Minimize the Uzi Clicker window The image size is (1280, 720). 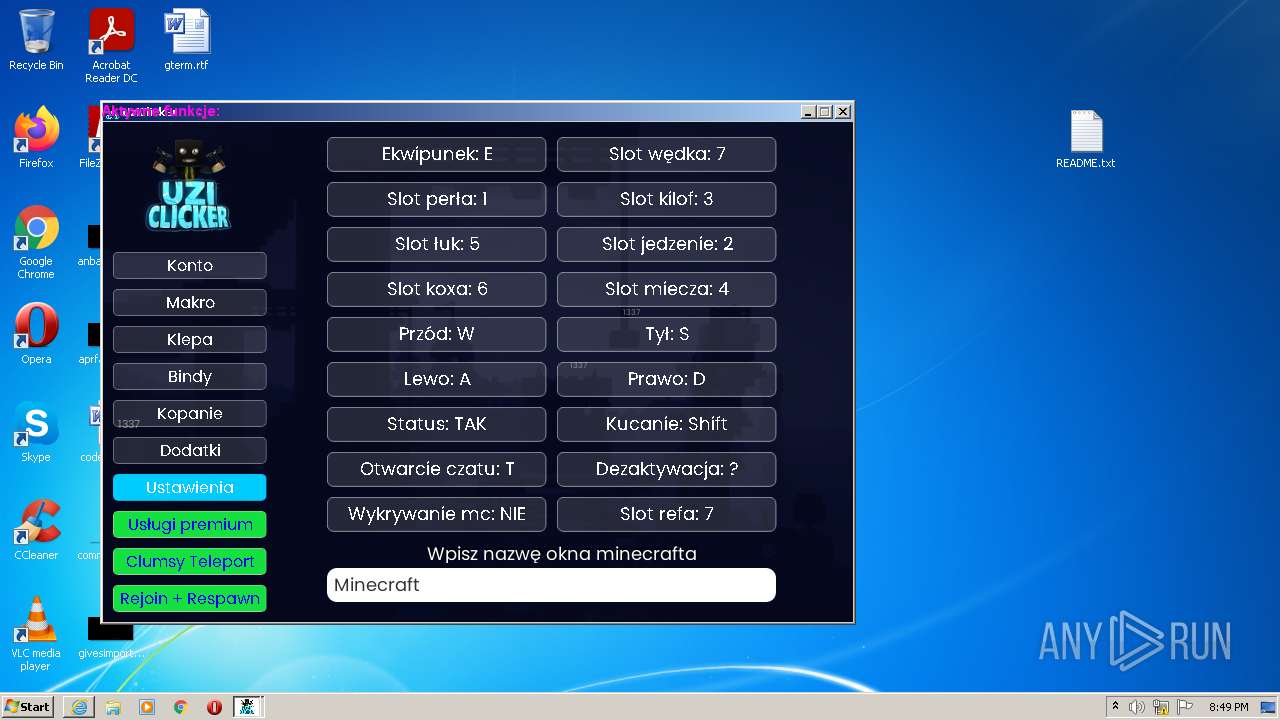[x=808, y=112]
